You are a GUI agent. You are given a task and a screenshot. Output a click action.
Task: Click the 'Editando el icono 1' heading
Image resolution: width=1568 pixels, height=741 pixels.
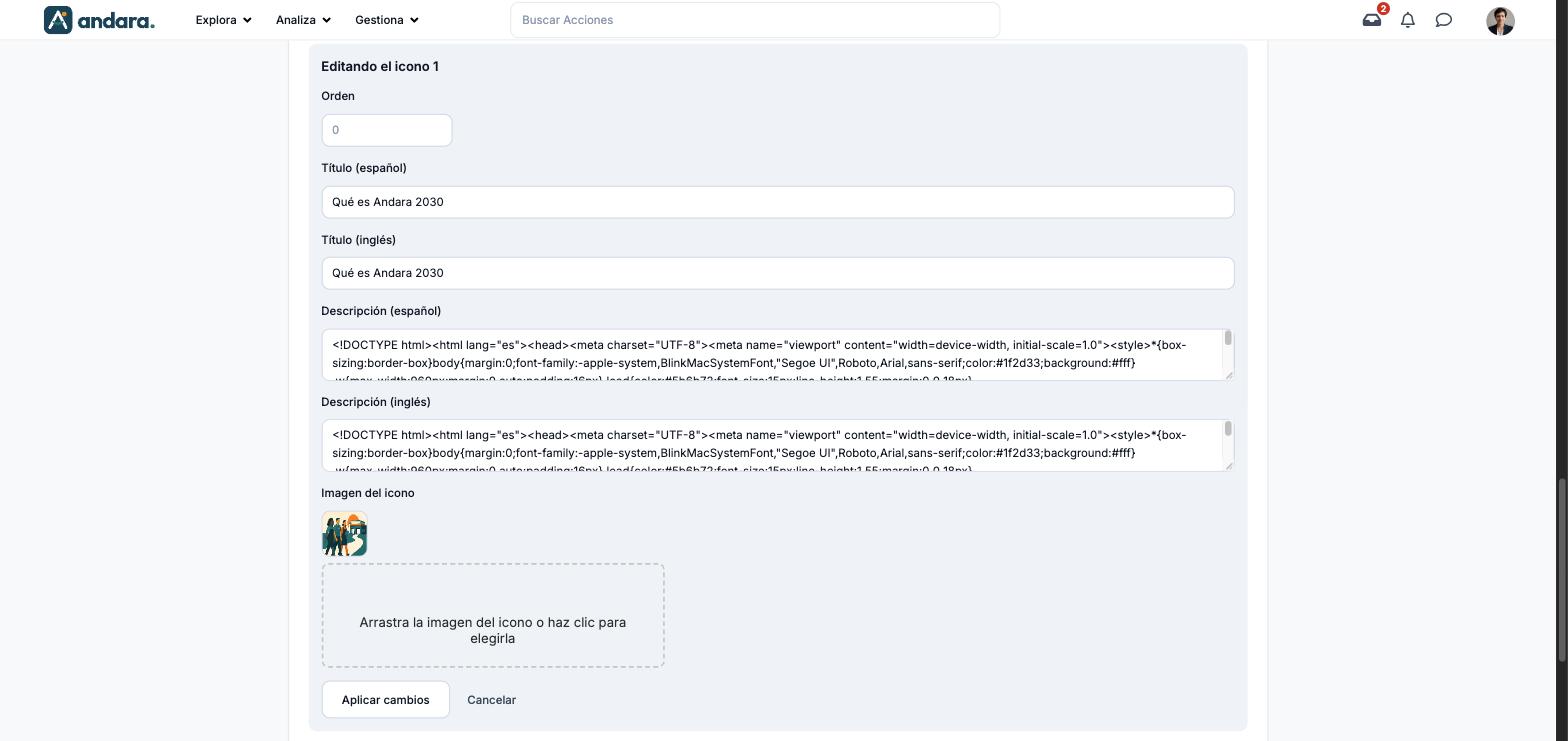coord(380,66)
